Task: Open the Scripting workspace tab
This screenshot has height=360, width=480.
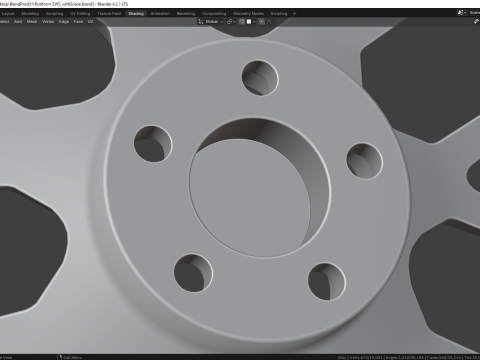Action: (x=279, y=14)
